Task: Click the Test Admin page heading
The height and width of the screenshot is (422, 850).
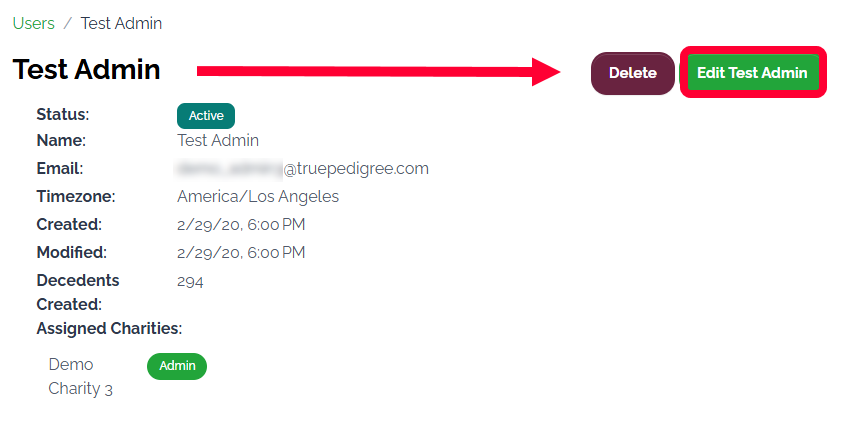Action: tap(86, 69)
